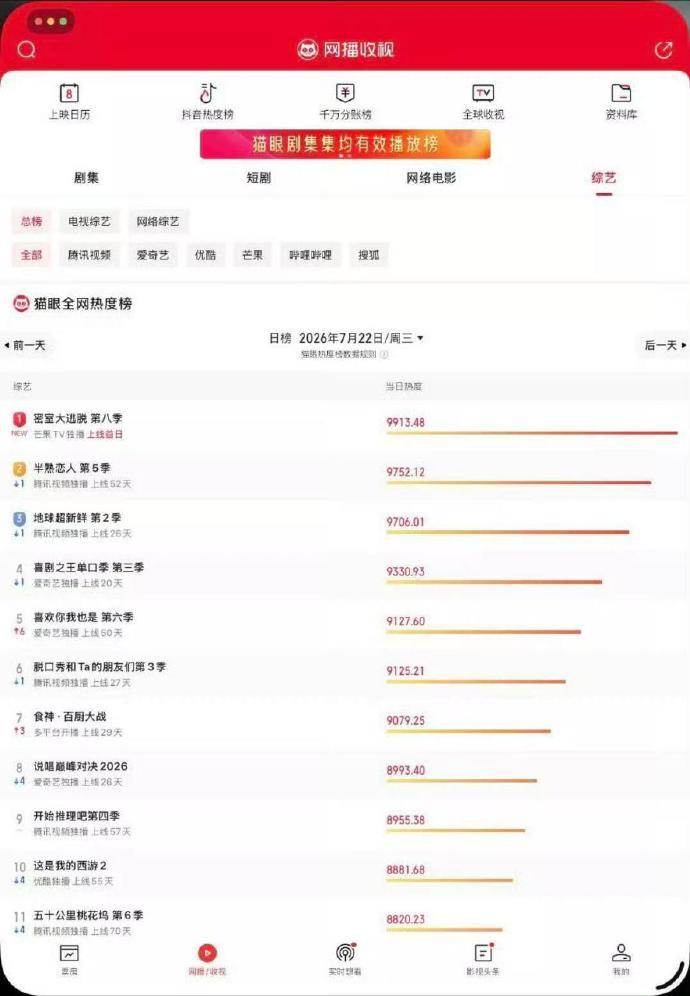Viewport: 690px width, 996px height.
Task: Tap the 我的 profile icon
Action: (621, 953)
